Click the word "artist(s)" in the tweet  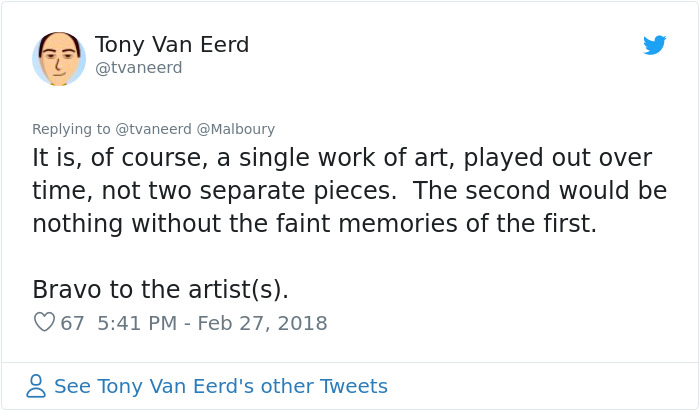[x=237, y=289]
